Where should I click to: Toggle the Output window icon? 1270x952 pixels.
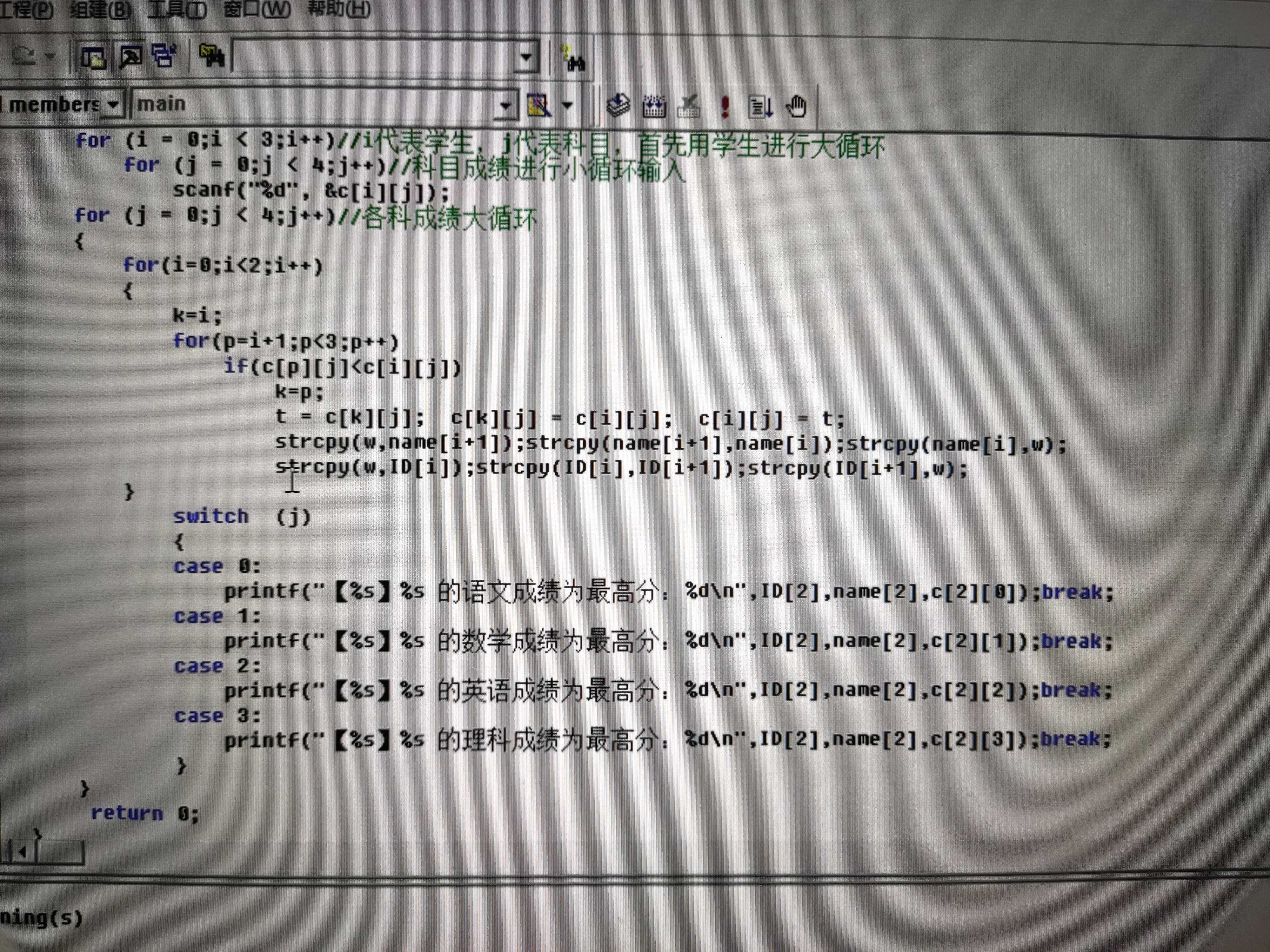(x=130, y=57)
